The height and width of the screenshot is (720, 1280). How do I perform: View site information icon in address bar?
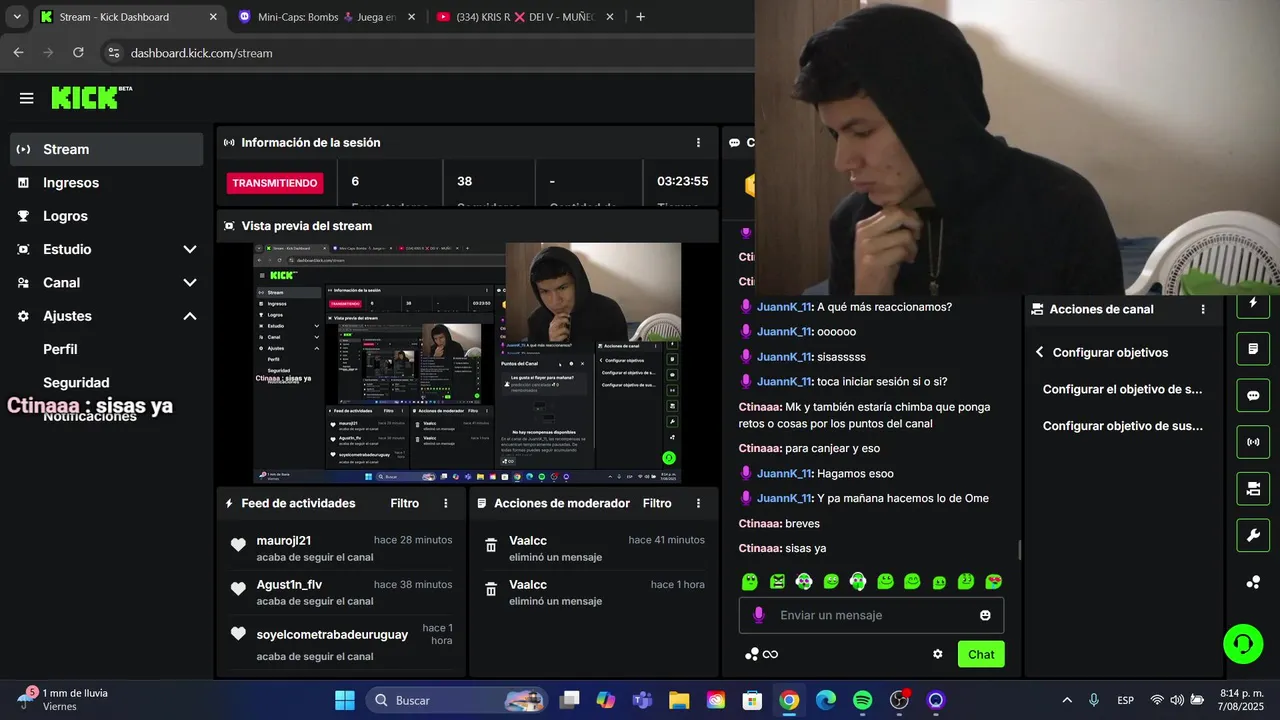113,53
